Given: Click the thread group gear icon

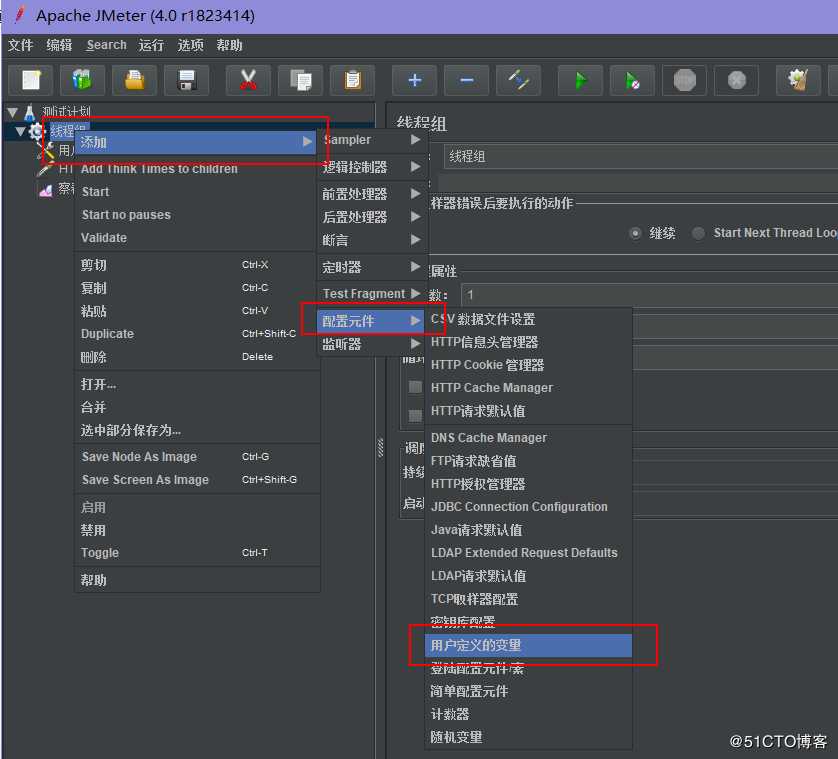Looking at the screenshot, I should (36, 131).
